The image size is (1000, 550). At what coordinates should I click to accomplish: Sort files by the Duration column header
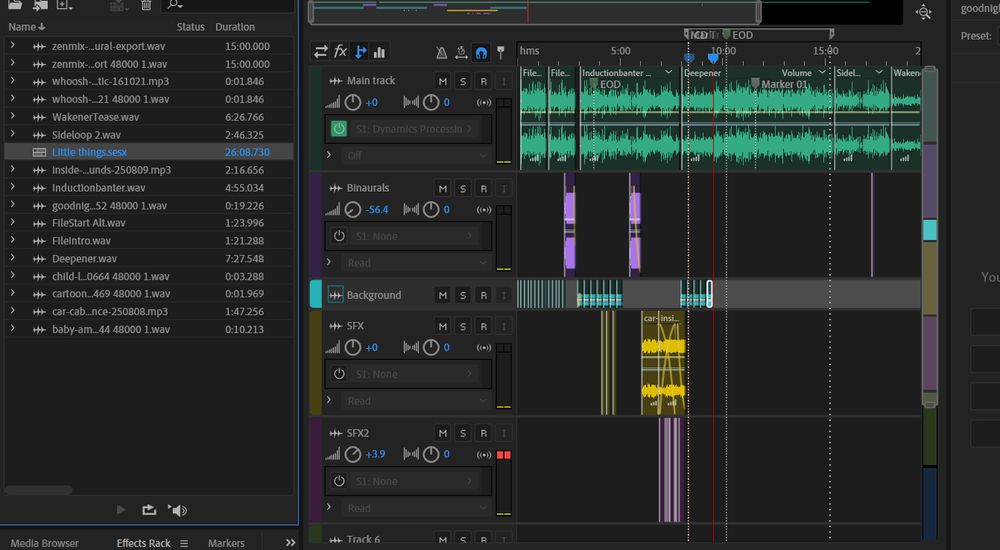[236, 27]
